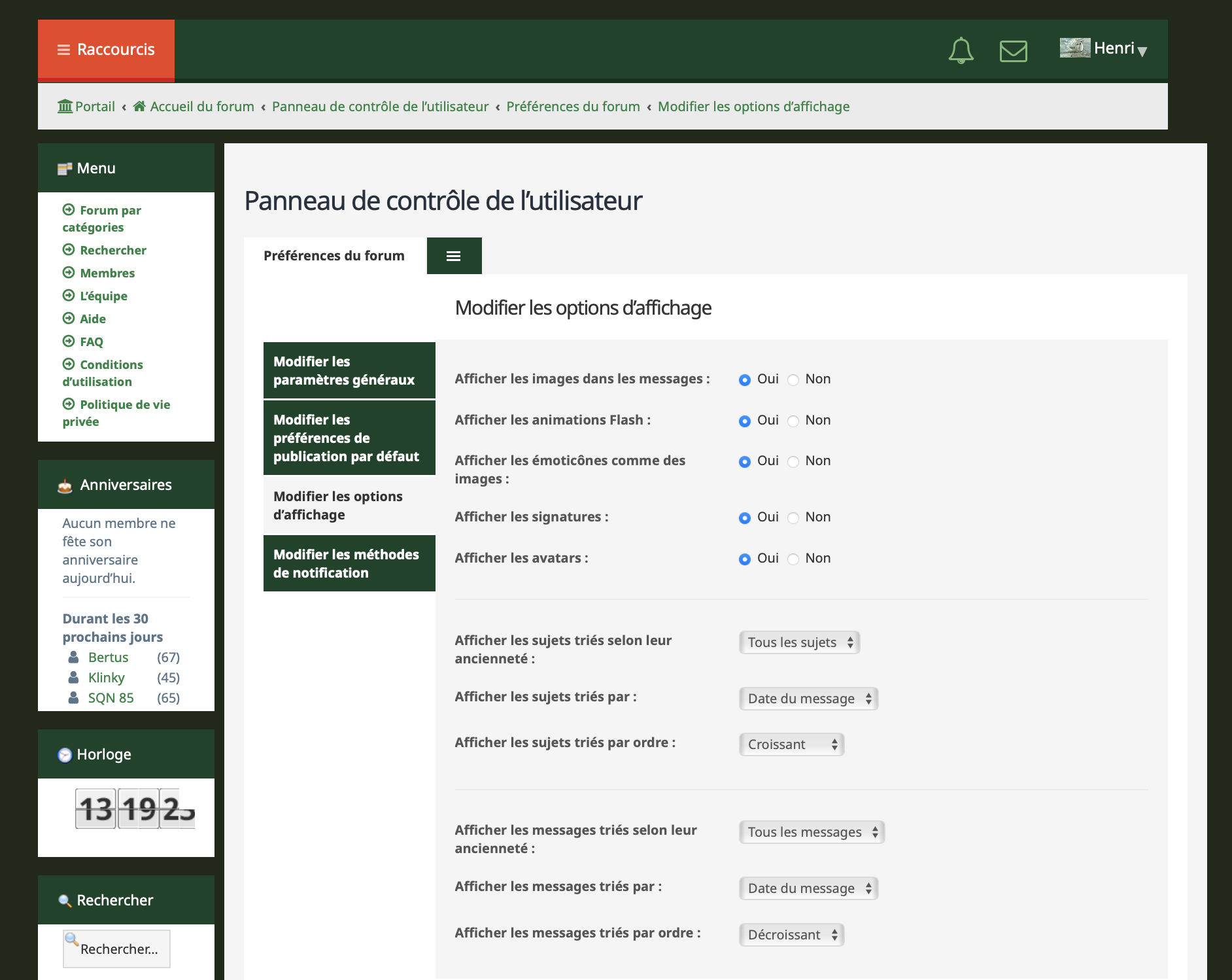Open private messages envelope icon
Viewport: 1232px width, 980px height.
(x=1013, y=50)
